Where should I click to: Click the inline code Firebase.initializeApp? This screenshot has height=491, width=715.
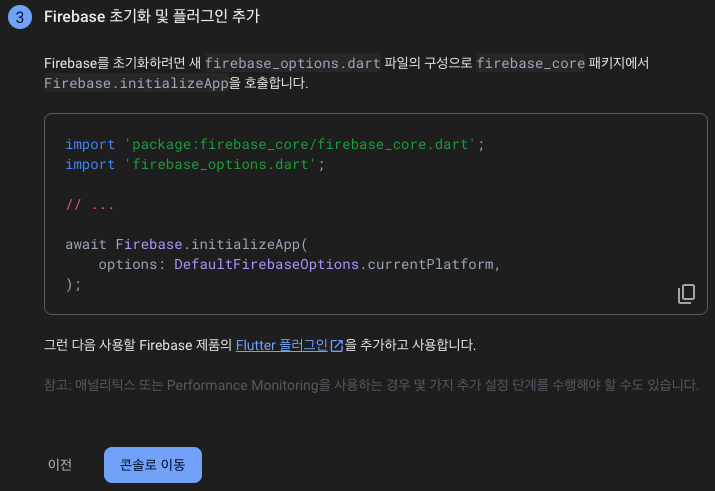pos(136,83)
